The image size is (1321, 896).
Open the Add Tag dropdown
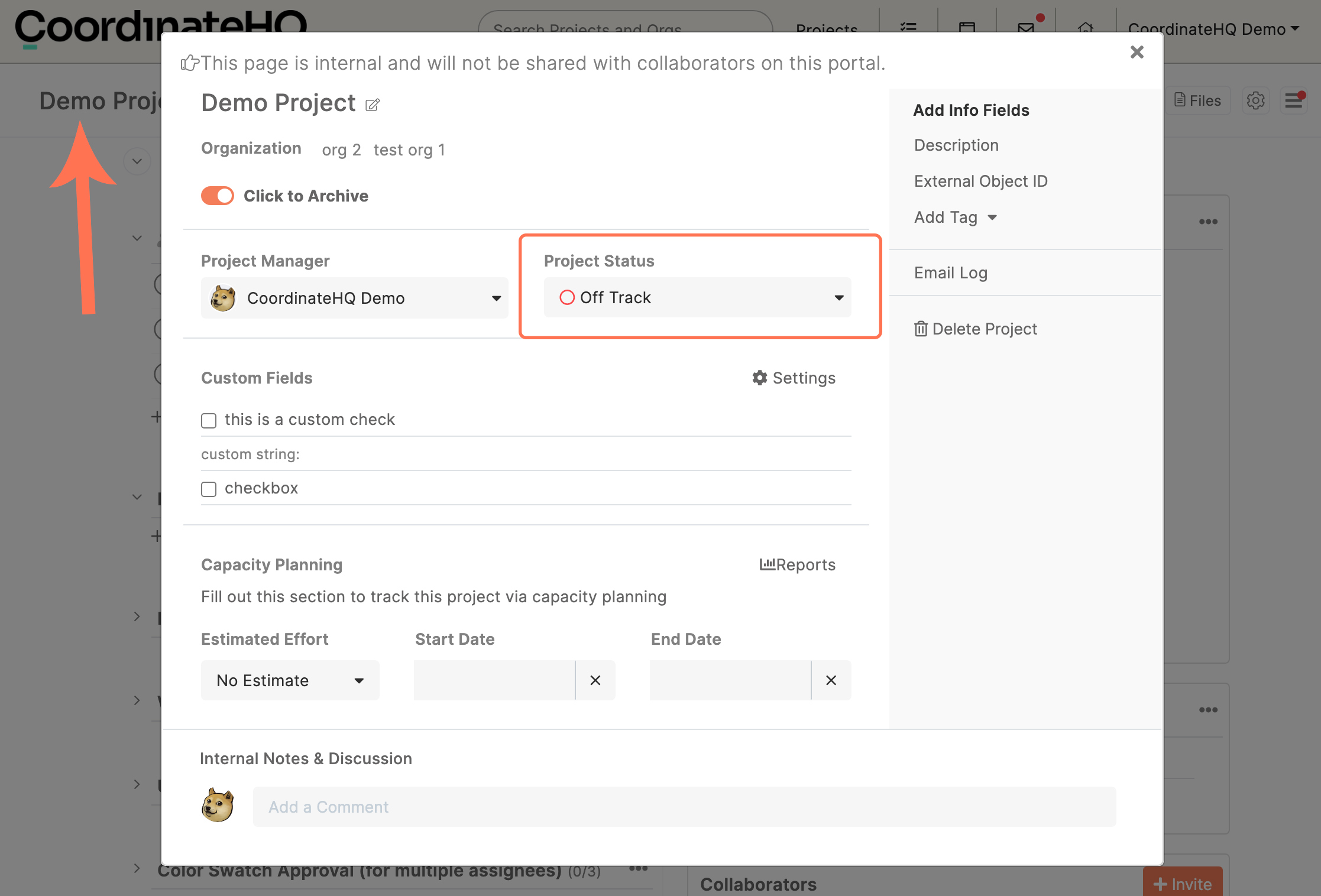coord(956,217)
